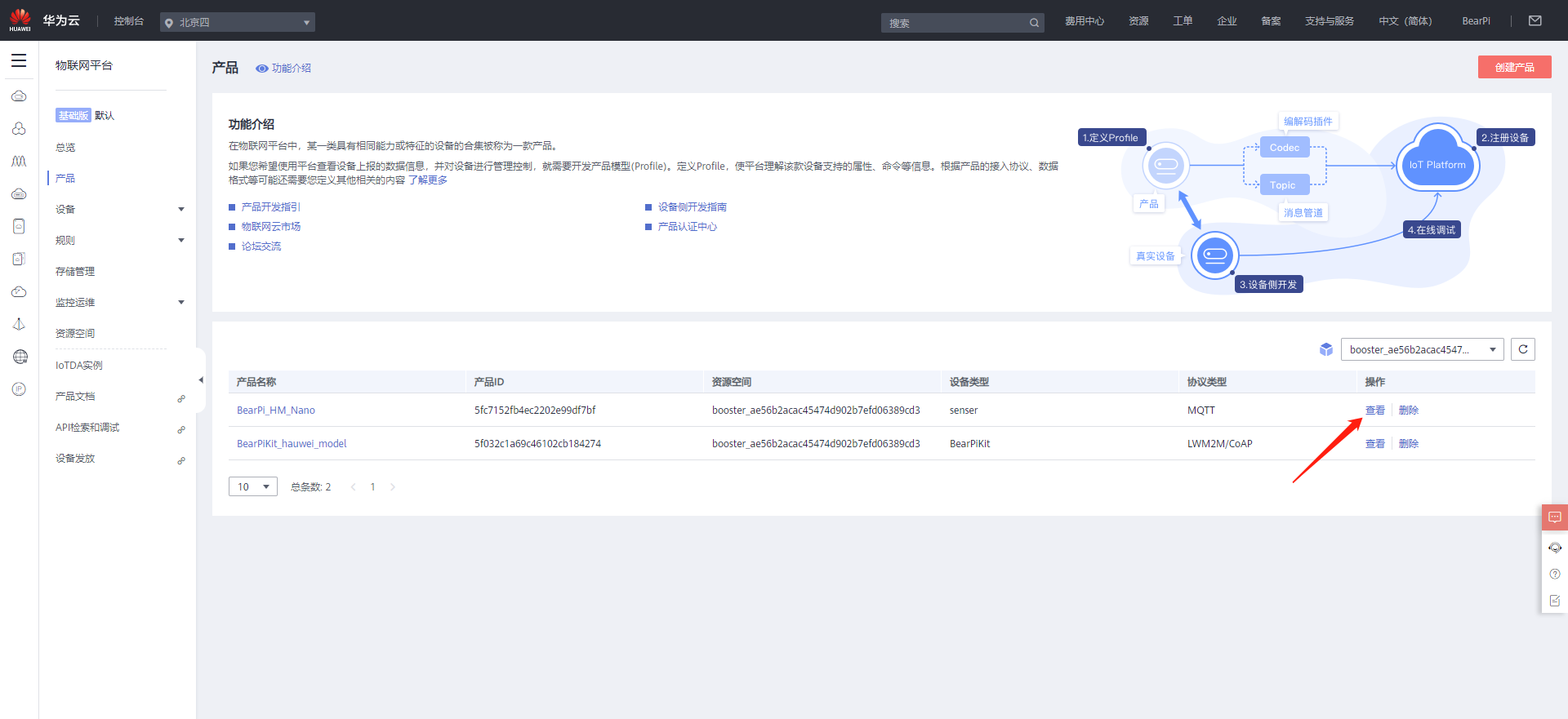Viewport: 1568px width, 719px height.
Task: Open the booster_ae56b2acac4547 resource space dropdown
Action: pos(1421,349)
